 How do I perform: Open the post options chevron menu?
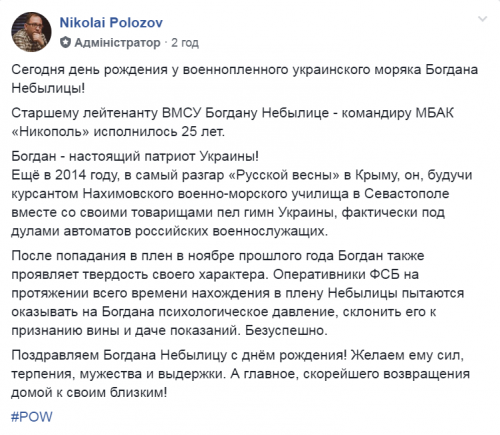(x=482, y=19)
